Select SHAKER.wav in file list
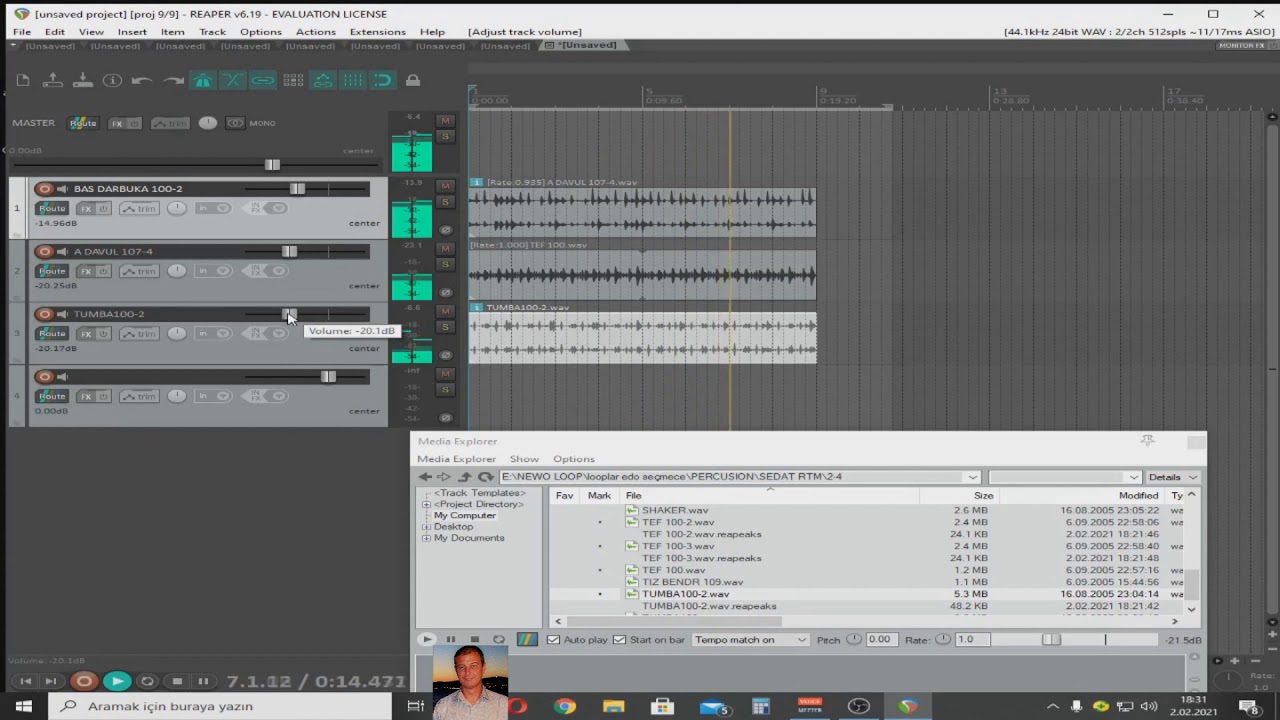The height and width of the screenshot is (720, 1280). [675, 510]
